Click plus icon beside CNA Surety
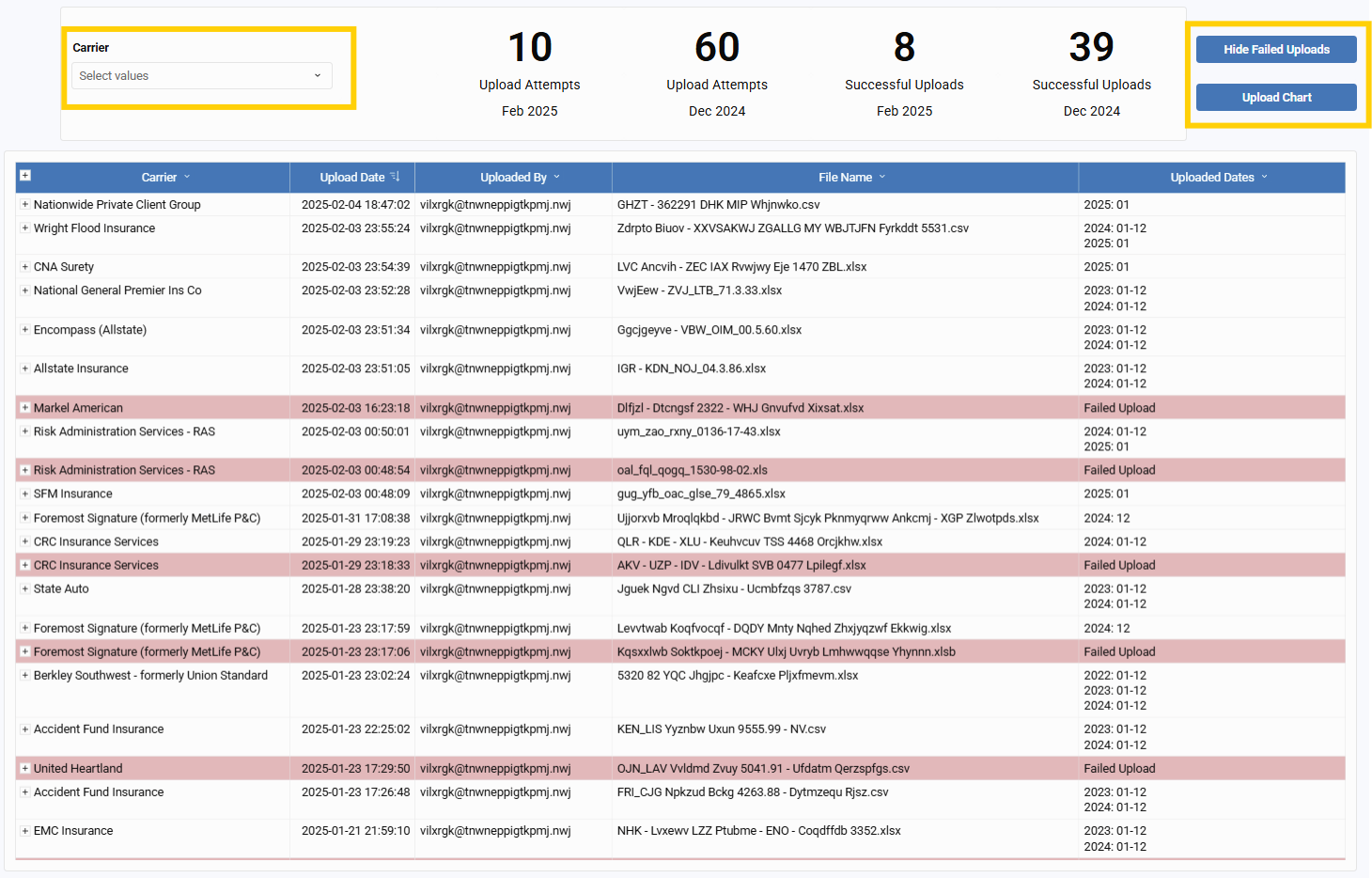The width and height of the screenshot is (1372, 878). (x=25, y=267)
